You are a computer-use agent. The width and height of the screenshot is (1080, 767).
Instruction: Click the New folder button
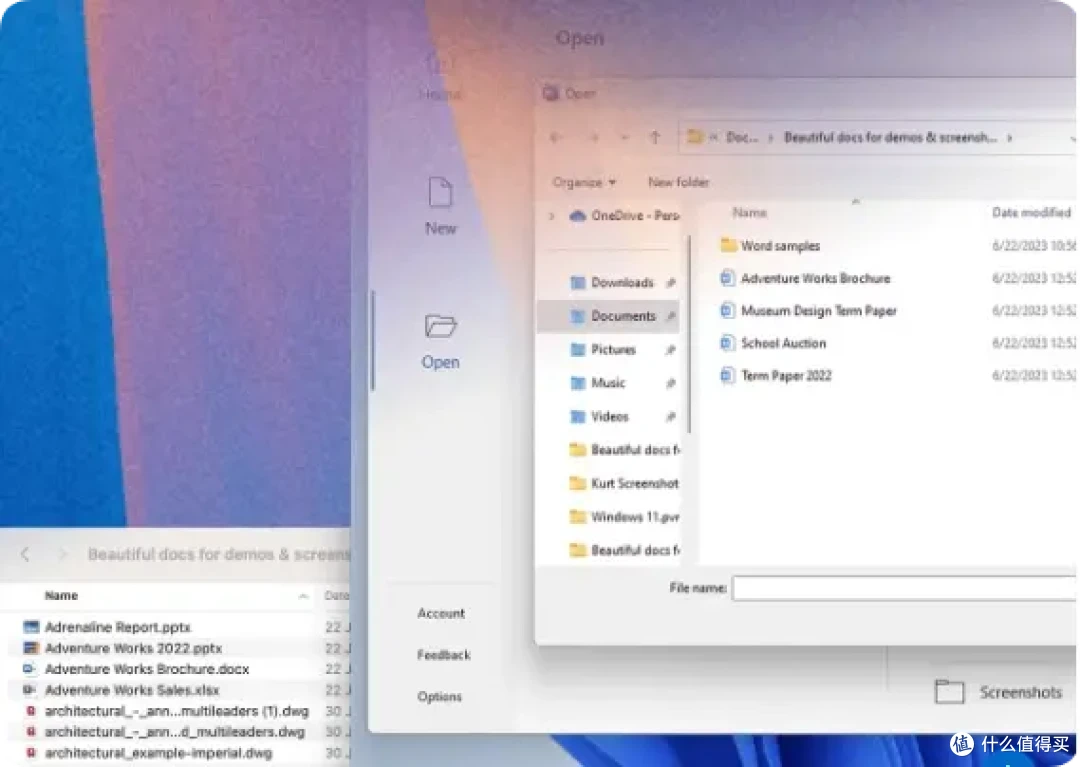[x=678, y=182]
